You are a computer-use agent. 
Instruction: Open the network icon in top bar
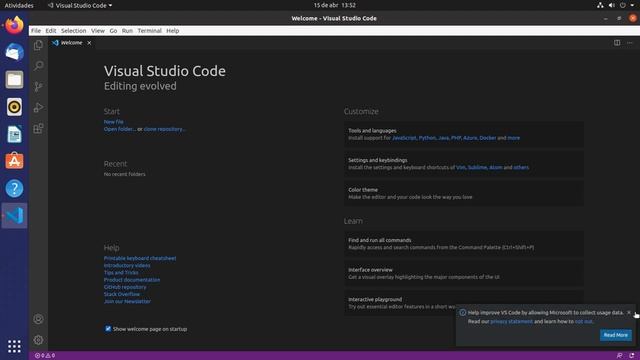600,5
